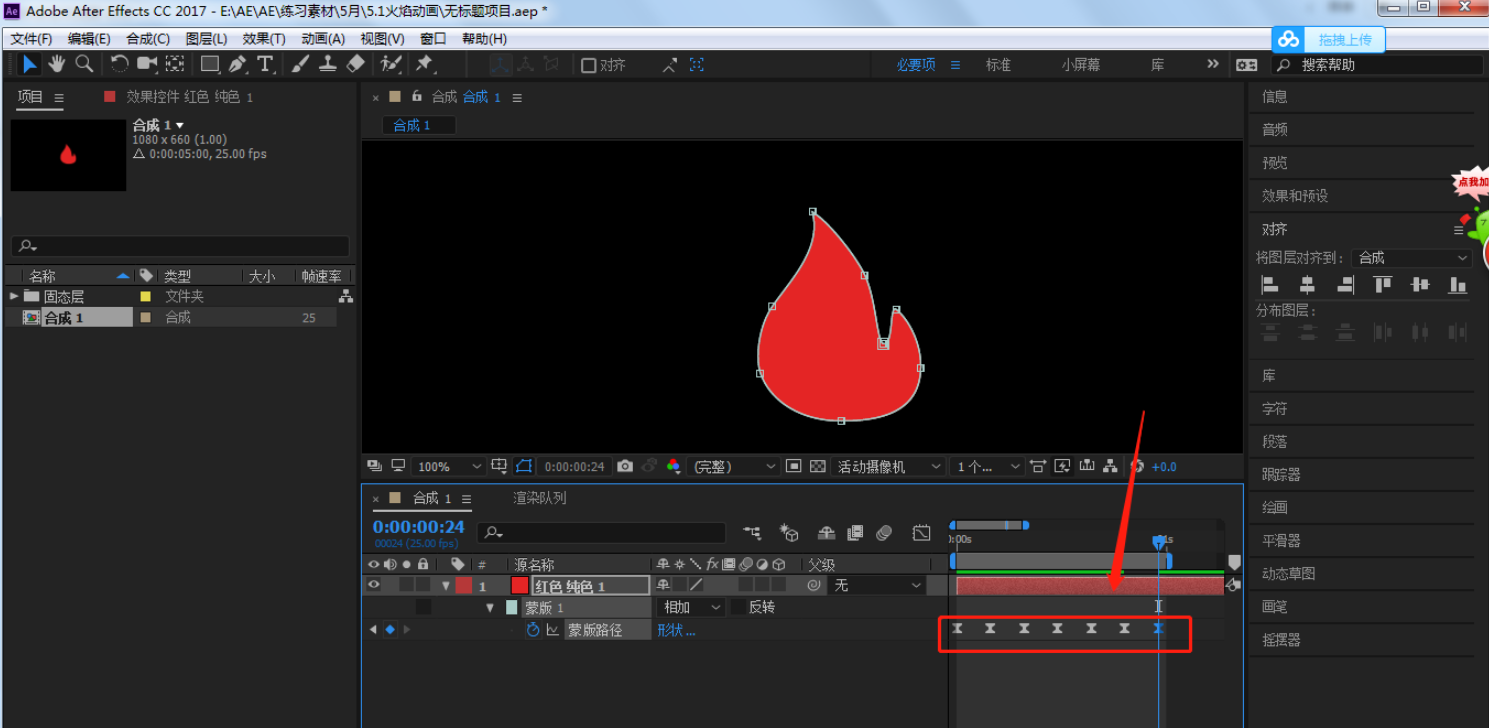Click the 蒙版 1 mask color swatch
This screenshot has width=1489, height=728.
pyautogui.click(x=512, y=607)
